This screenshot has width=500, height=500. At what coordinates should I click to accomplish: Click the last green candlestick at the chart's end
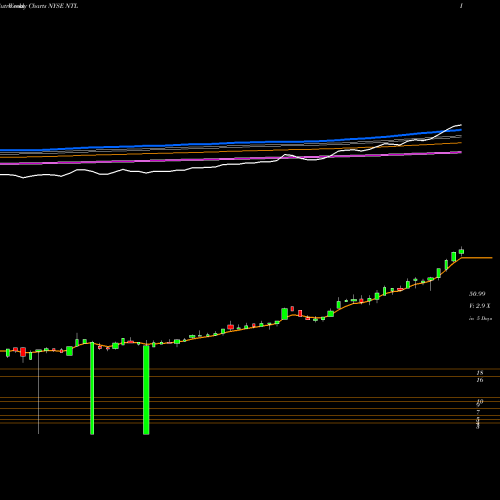pos(461,251)
